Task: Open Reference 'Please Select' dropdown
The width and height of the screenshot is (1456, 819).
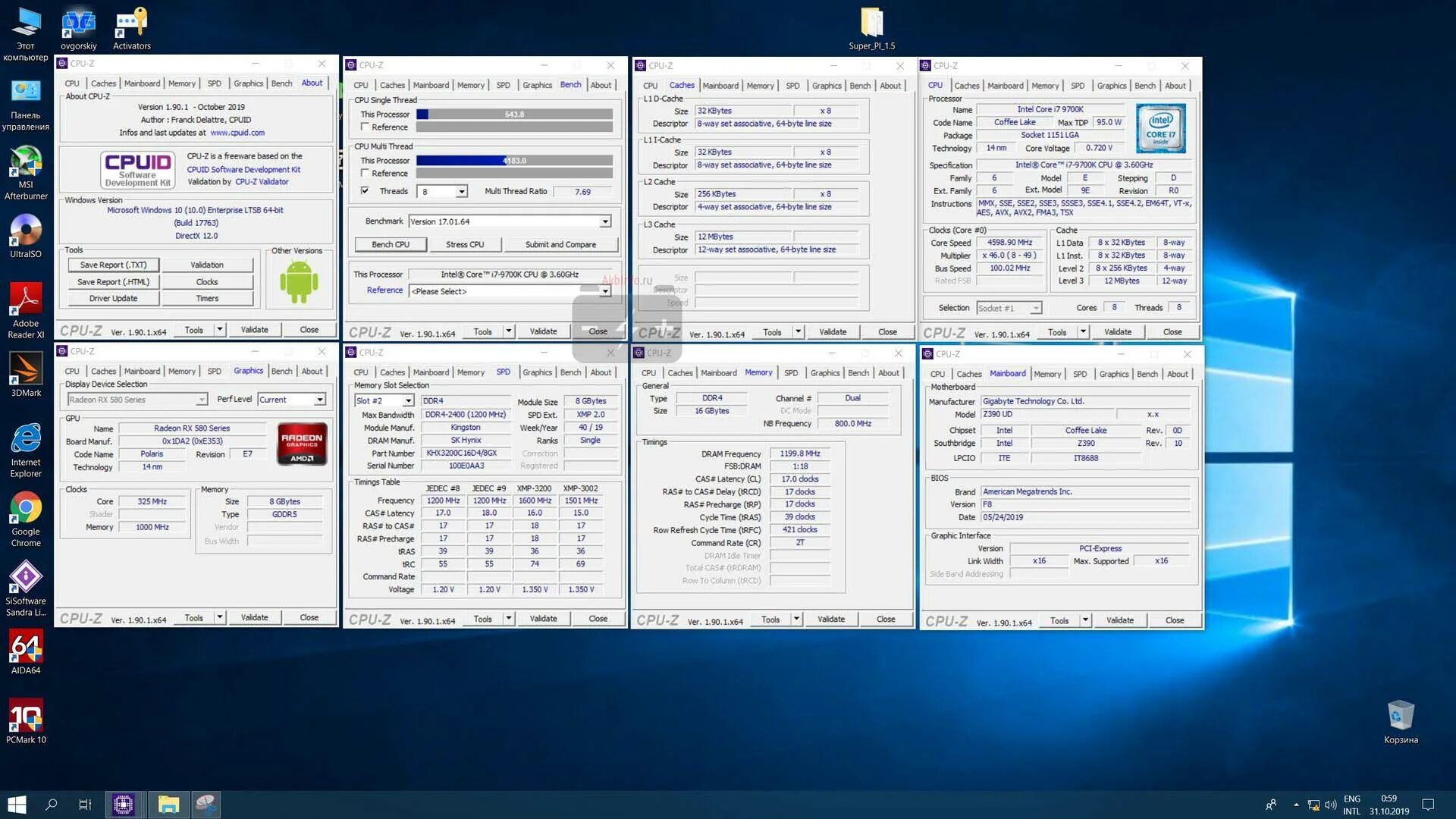Action: pyautogui.click(x=605, y=291)
